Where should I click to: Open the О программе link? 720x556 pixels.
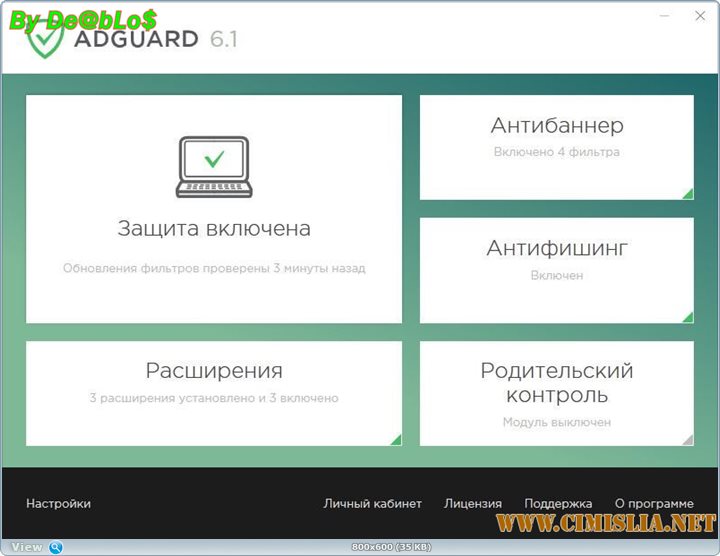point(654,504)
